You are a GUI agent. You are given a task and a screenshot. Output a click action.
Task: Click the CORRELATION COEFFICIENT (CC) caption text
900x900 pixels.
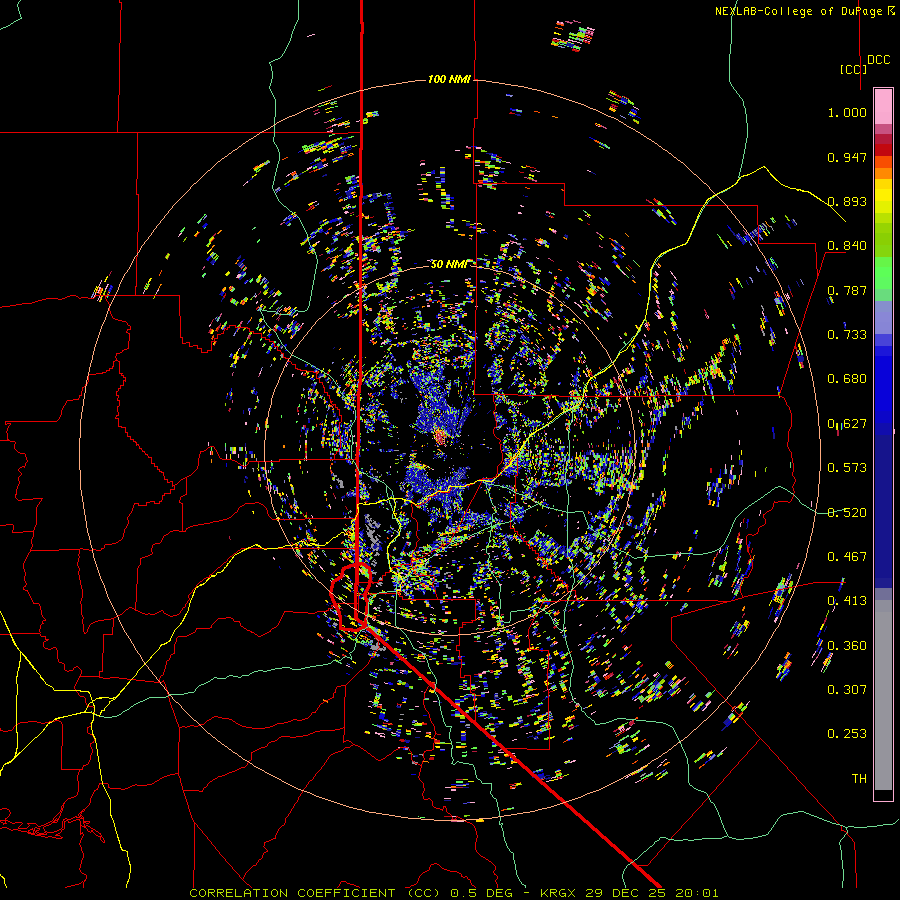click(315, 893)
